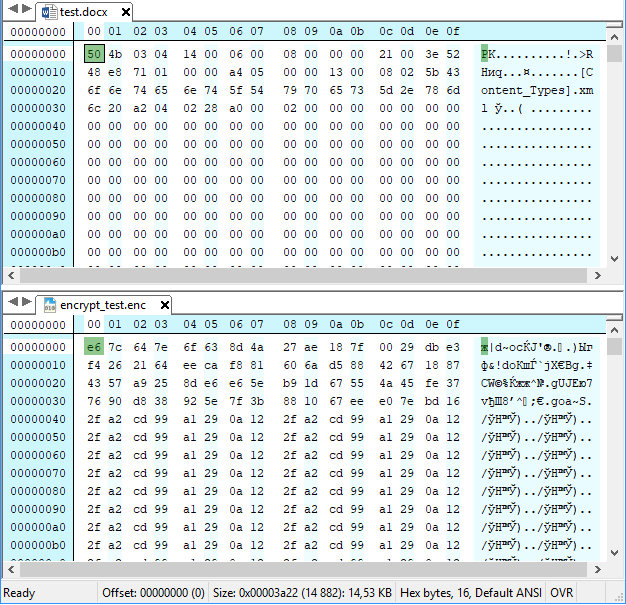
Task: Click the Offset indicator in status bar
Action: [153, 593]
